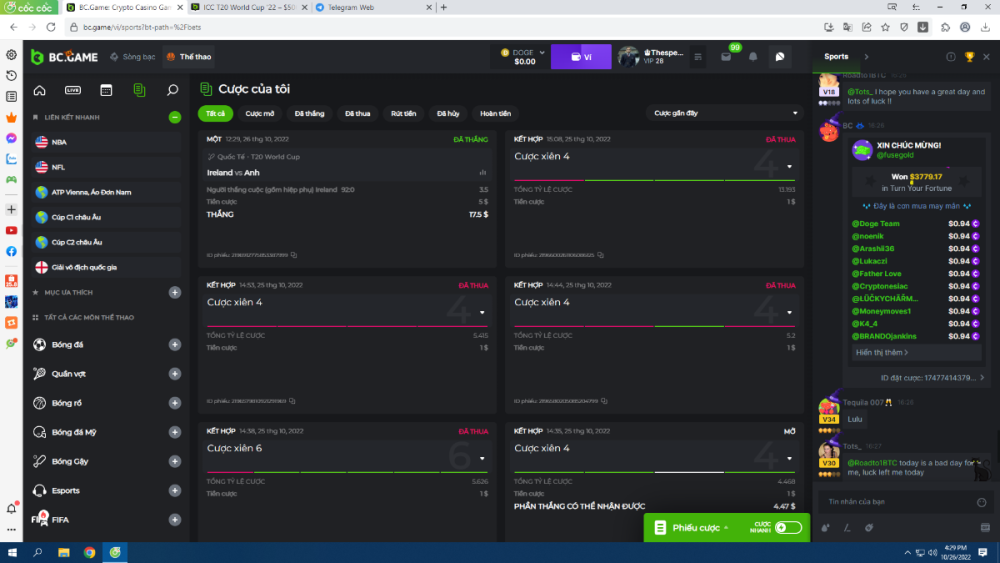Open the LIVE betting icon
The width and height of the screenshot is (1000, 563).
pos(73,90)
